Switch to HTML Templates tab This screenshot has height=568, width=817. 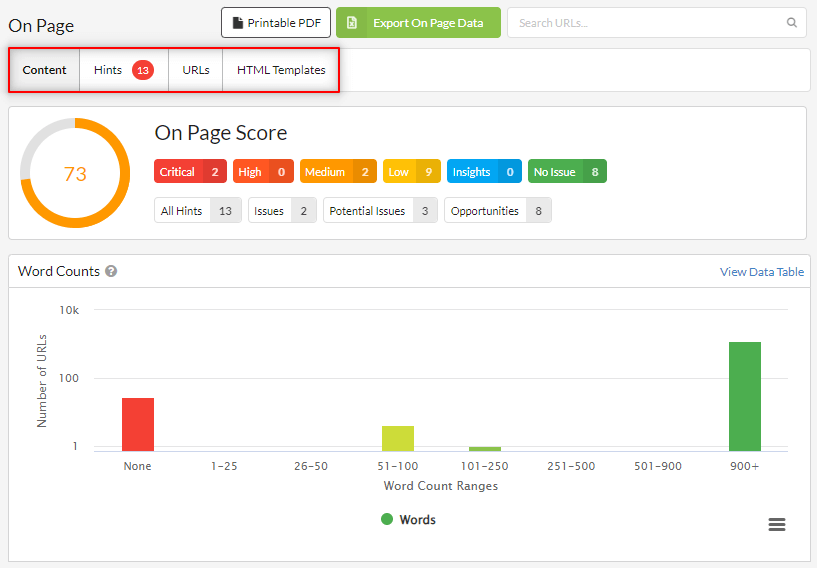coord(281,70)
